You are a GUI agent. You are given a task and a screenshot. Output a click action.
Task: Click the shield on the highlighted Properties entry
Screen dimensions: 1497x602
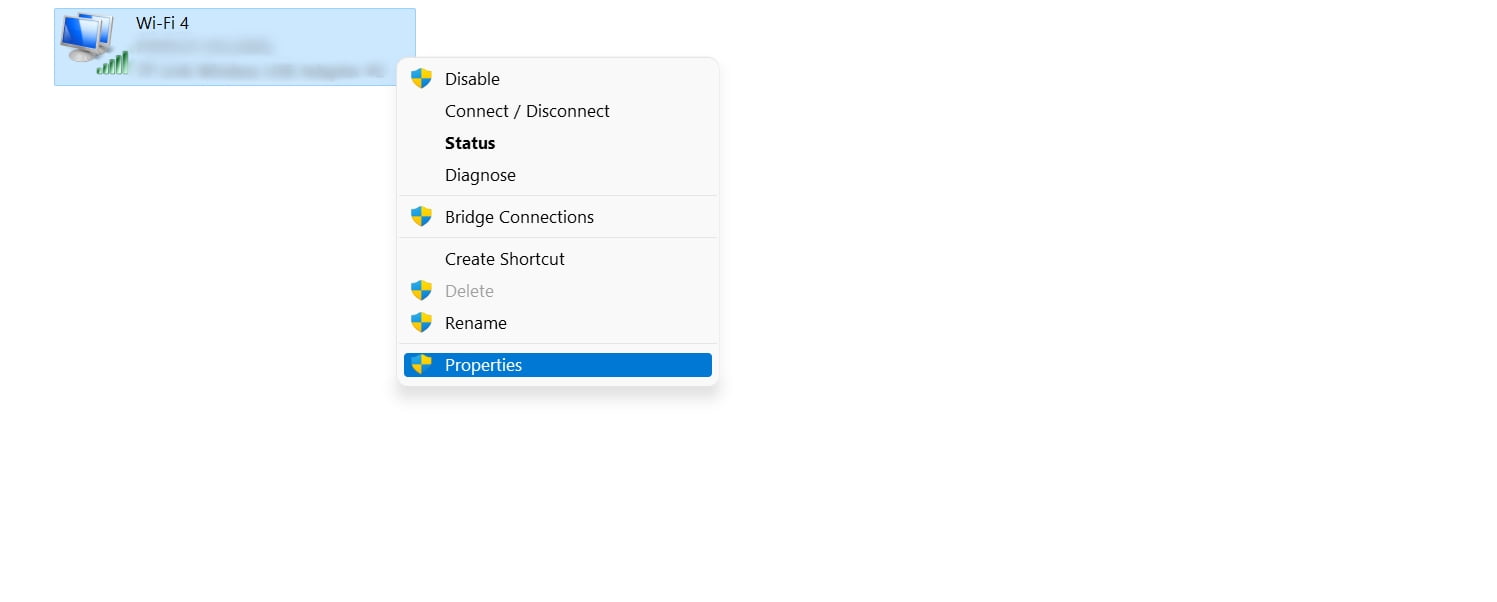coord(421,364)
